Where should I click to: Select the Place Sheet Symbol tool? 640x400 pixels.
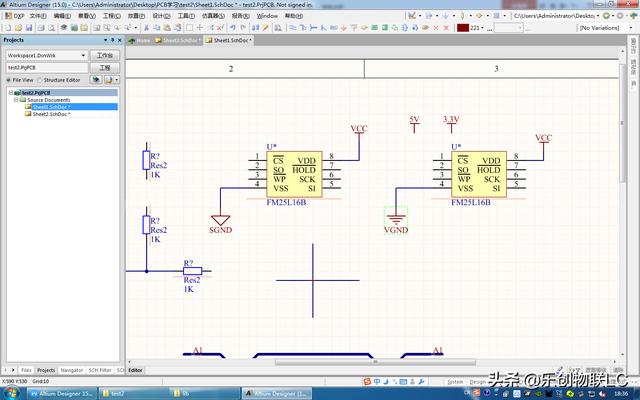pyautogui.click(x=374, y=28)
